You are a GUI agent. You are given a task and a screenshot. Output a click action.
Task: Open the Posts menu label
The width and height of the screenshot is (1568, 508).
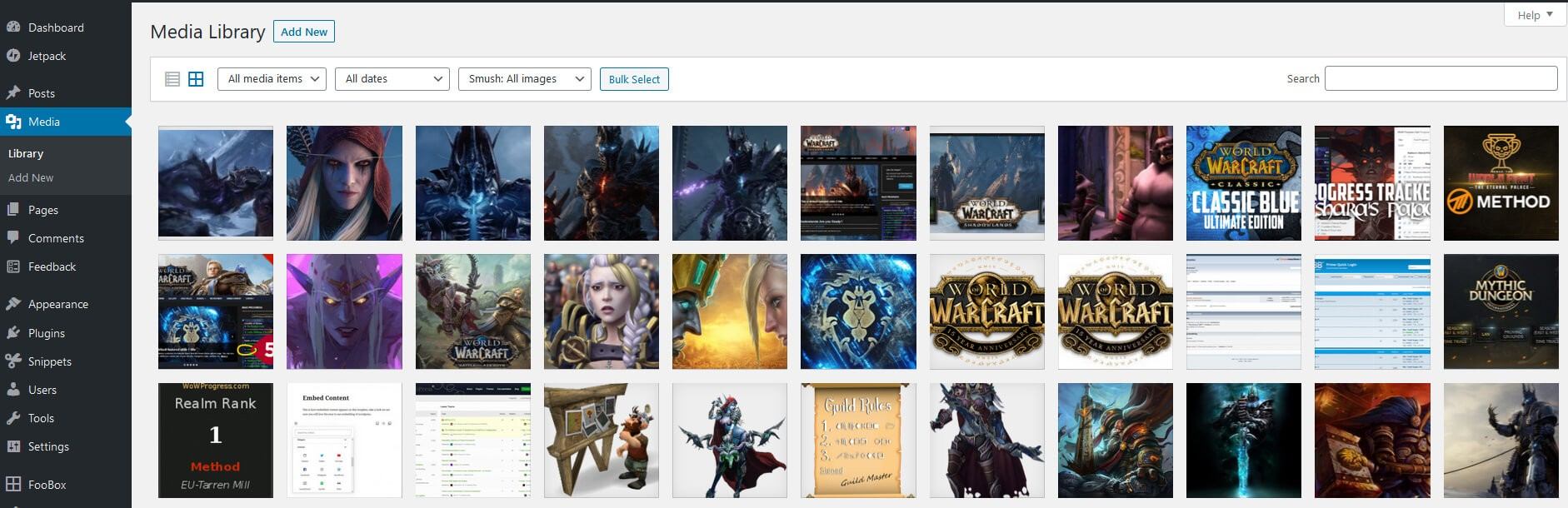(42, 93)
